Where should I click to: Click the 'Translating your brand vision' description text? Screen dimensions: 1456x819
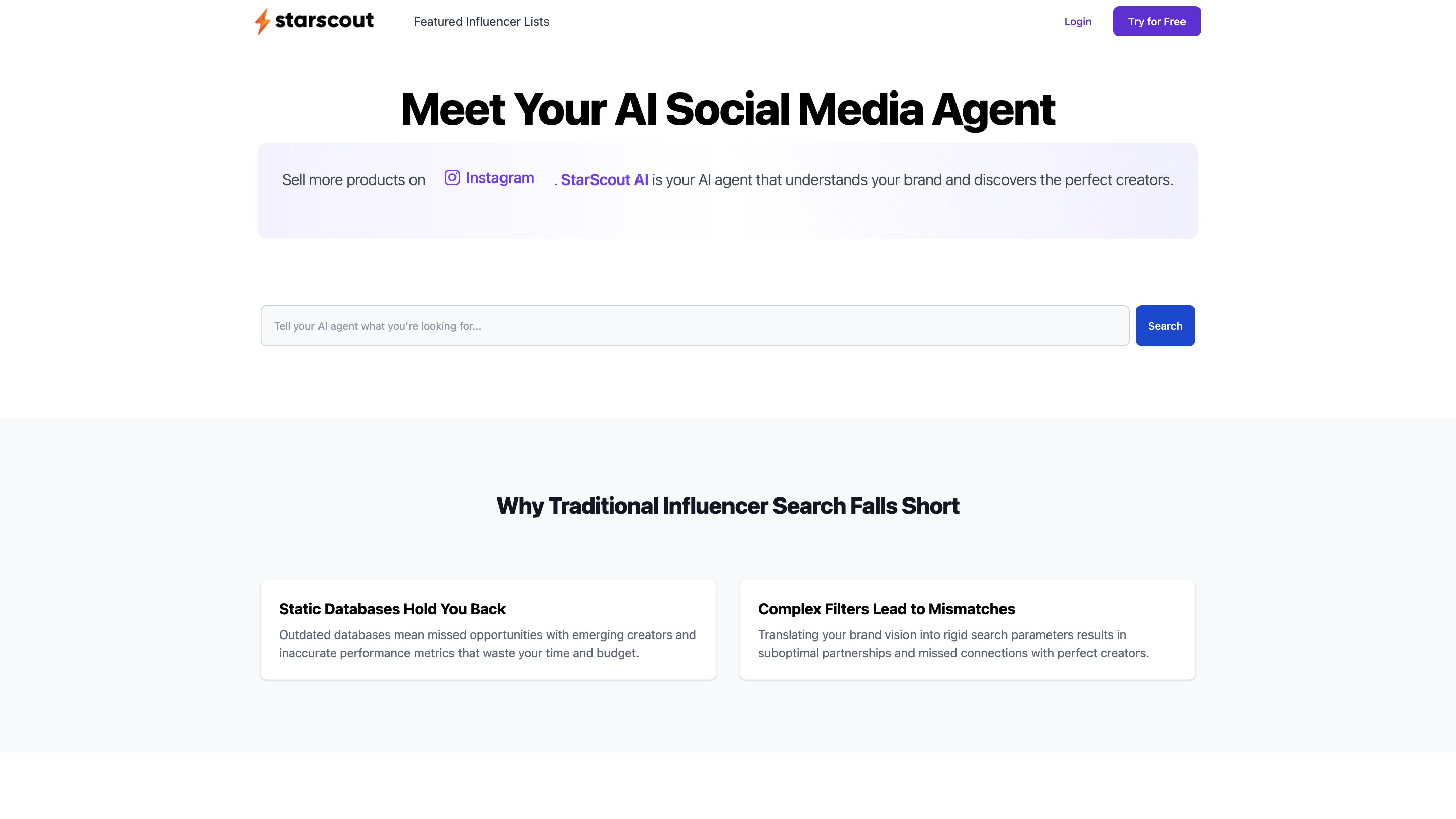click(942, 635)
